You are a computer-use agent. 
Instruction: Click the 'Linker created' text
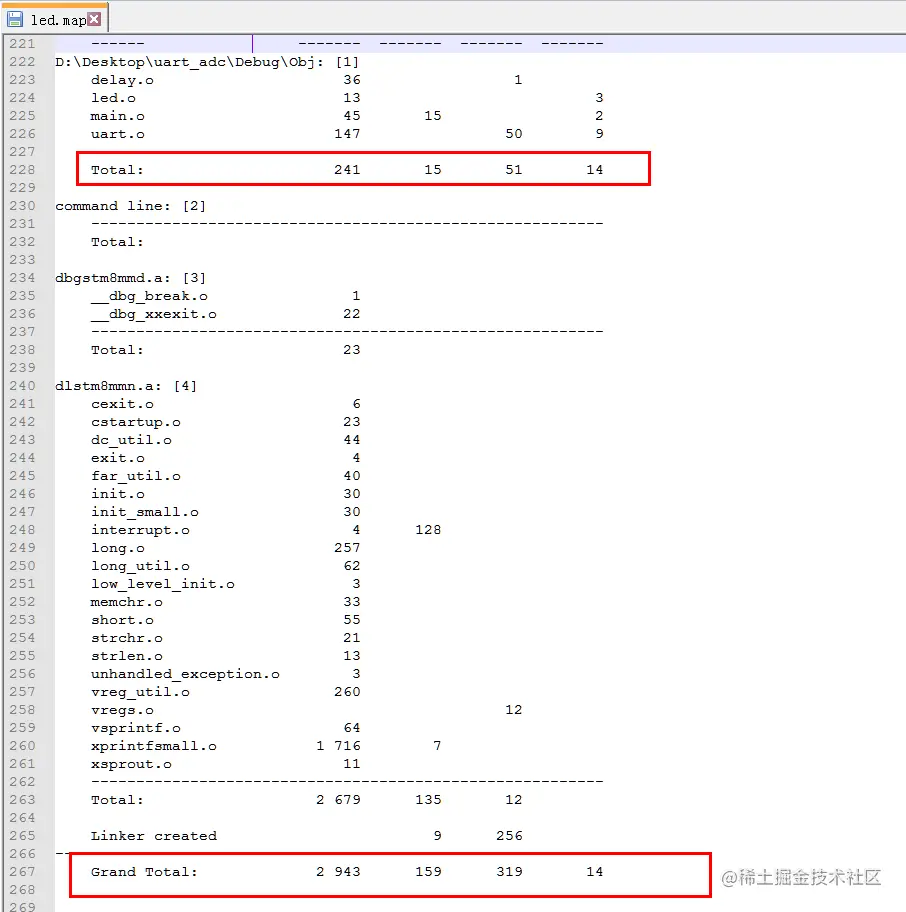154,836
